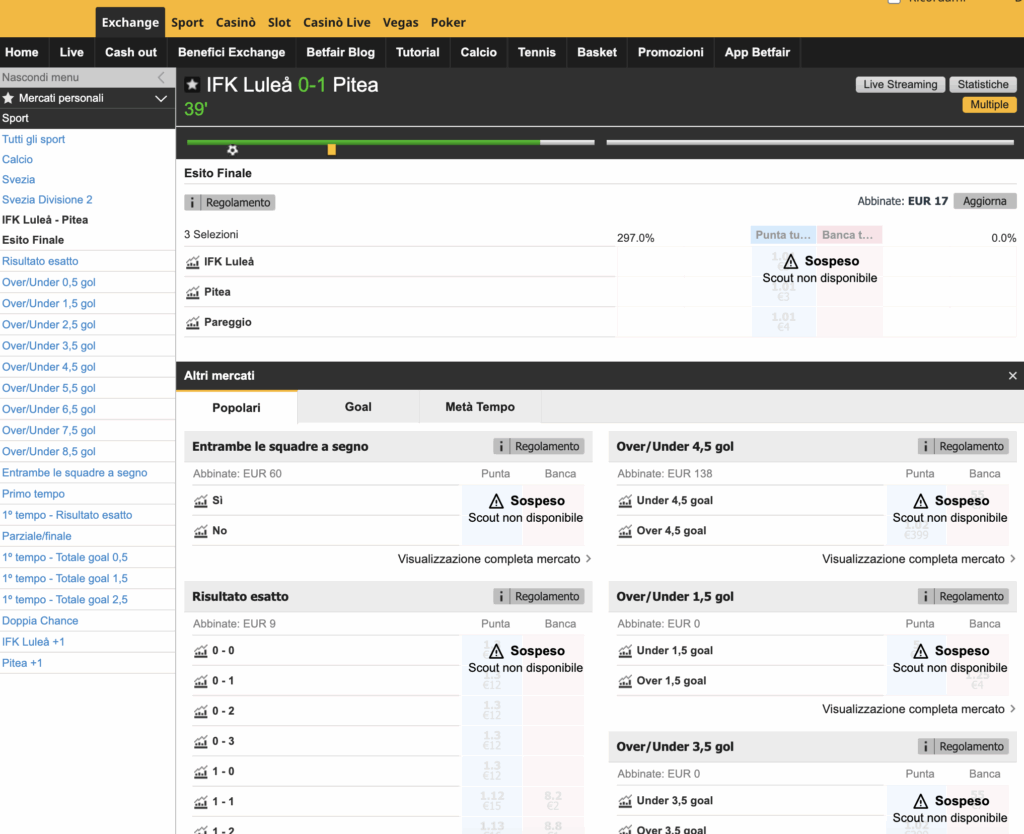Image resolution: width=1024 pixels, height=834 pixels.
Task: Open the Poker section
Action: (x=448, y=22)
